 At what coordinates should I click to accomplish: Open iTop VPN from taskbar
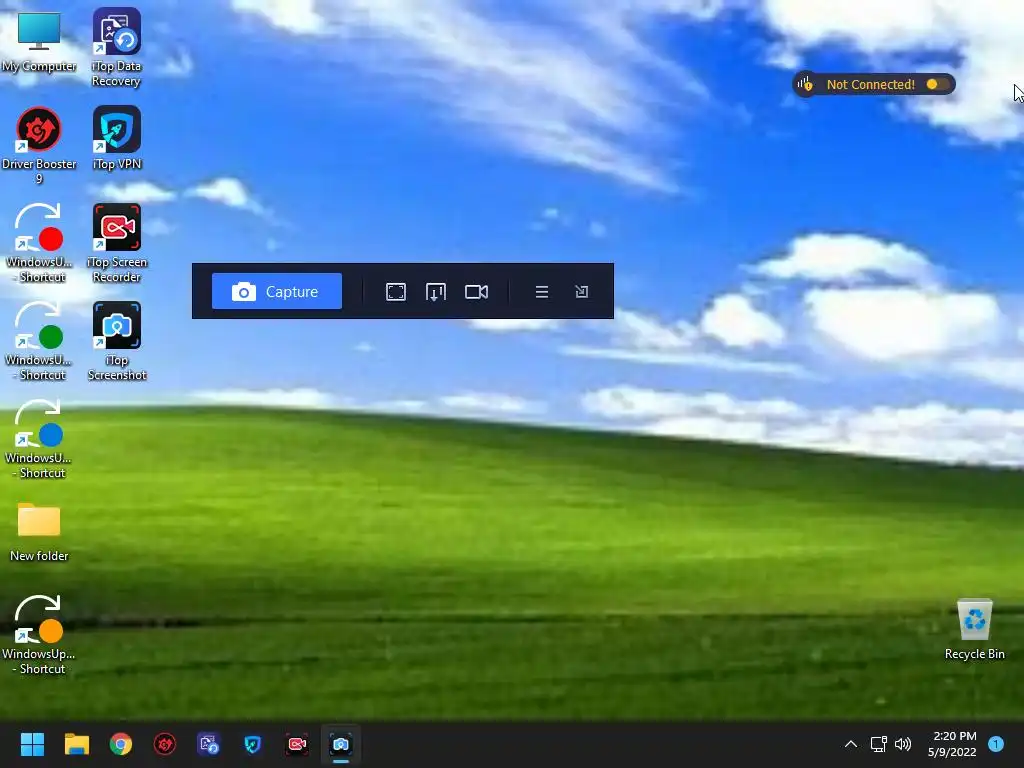(253, 744)
